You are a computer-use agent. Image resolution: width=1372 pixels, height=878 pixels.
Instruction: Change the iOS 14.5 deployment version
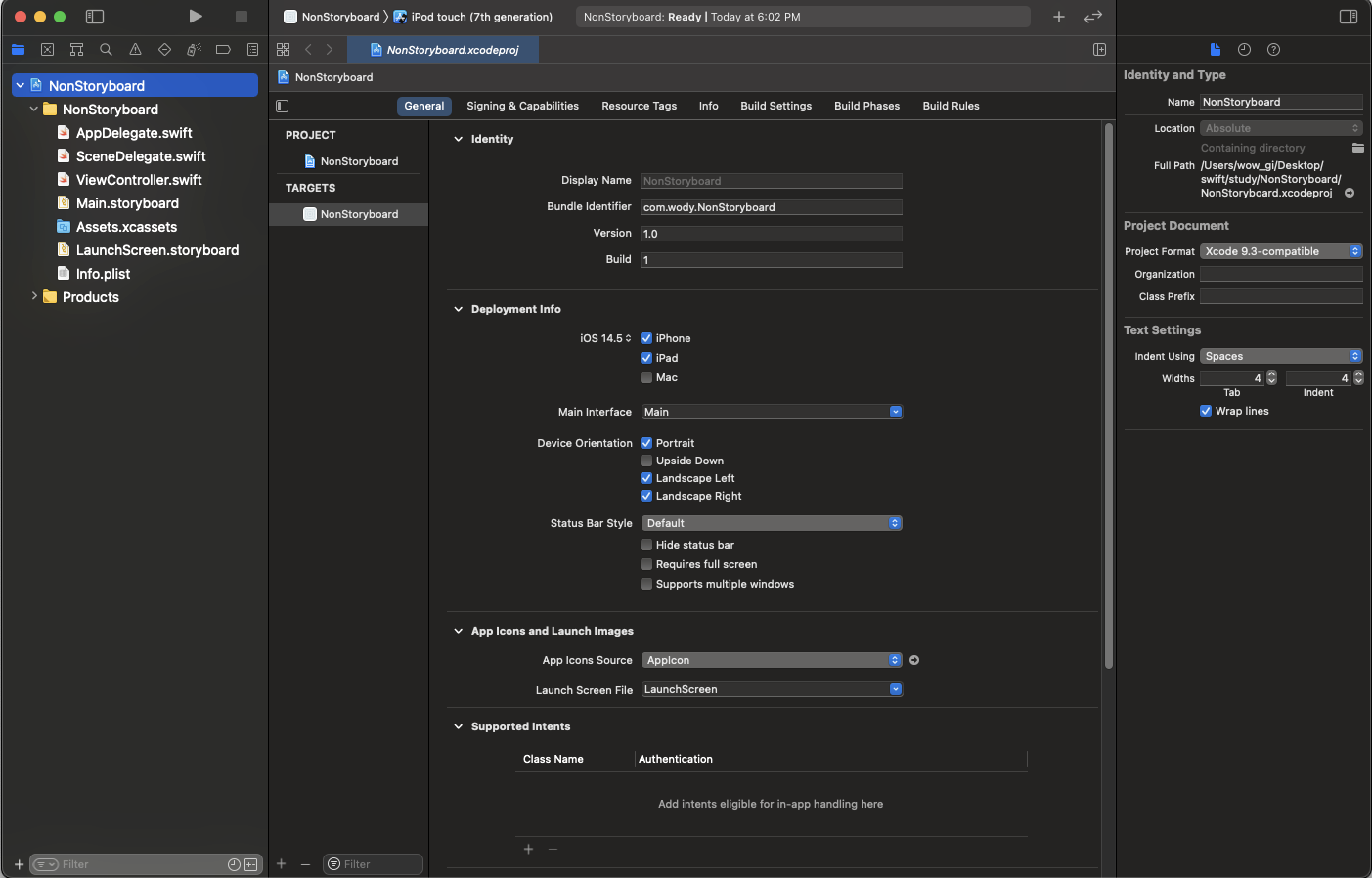tap(605, 338)
